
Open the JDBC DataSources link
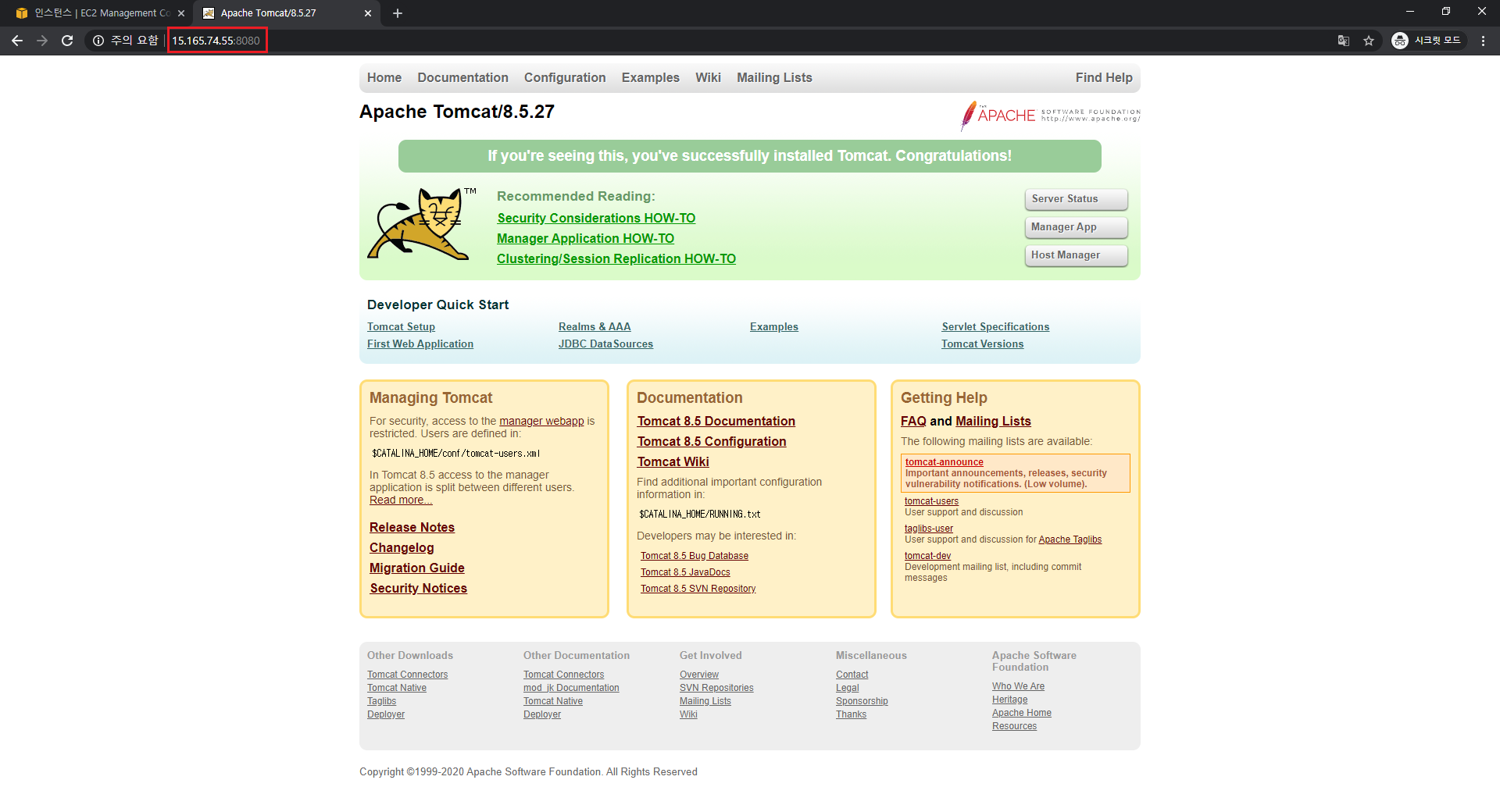605,344
